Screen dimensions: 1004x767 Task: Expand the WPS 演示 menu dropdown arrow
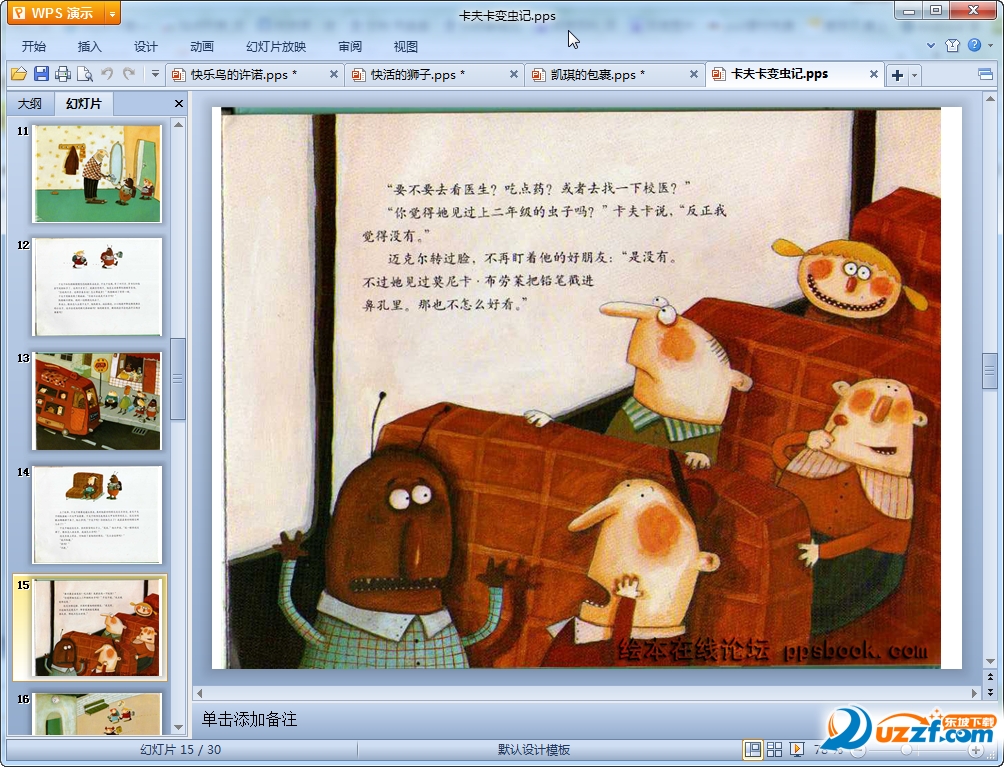tap(112, 13)
